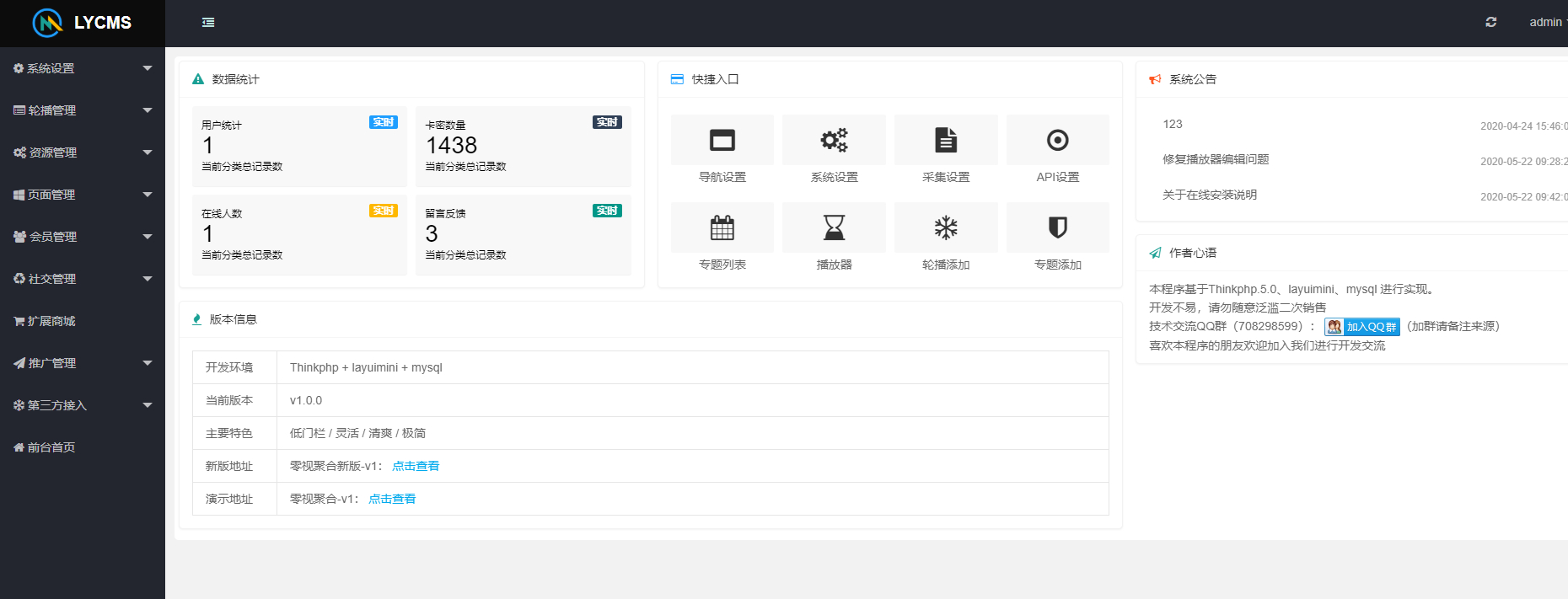Go to 扩展商城 in the sidebar
Viewport: 1568px width, 599px height.
[x=83, y=321]
